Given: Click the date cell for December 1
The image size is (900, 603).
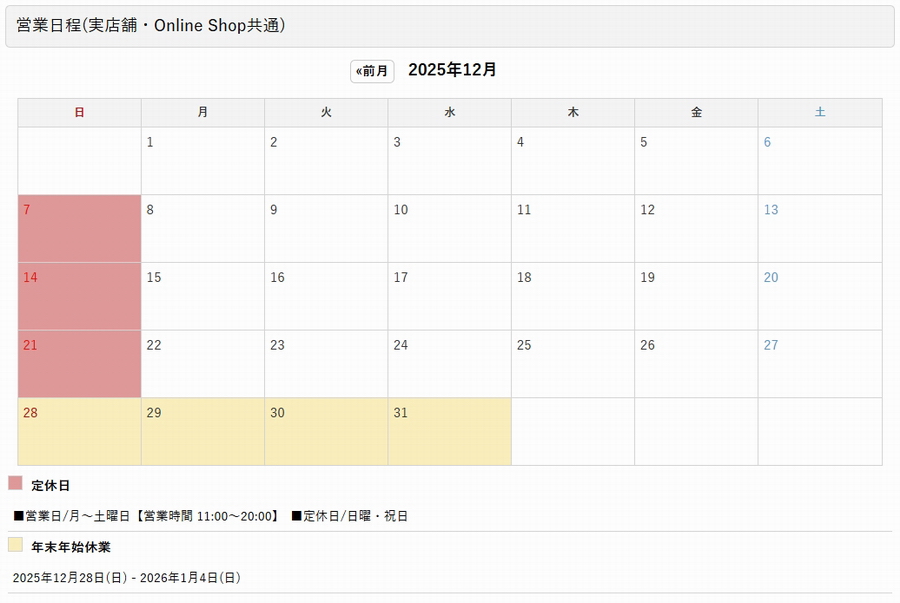Looking at the screenshot, I should coord(202,161).
